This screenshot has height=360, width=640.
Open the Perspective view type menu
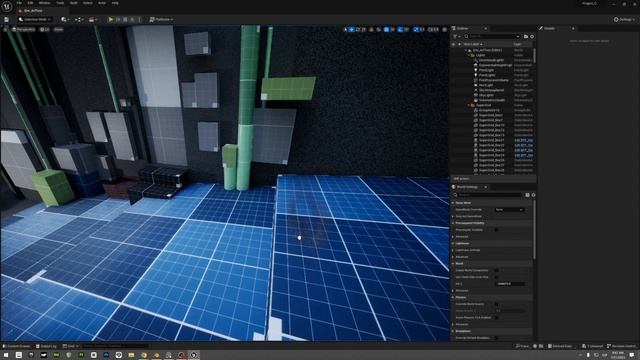pos(24,29)
